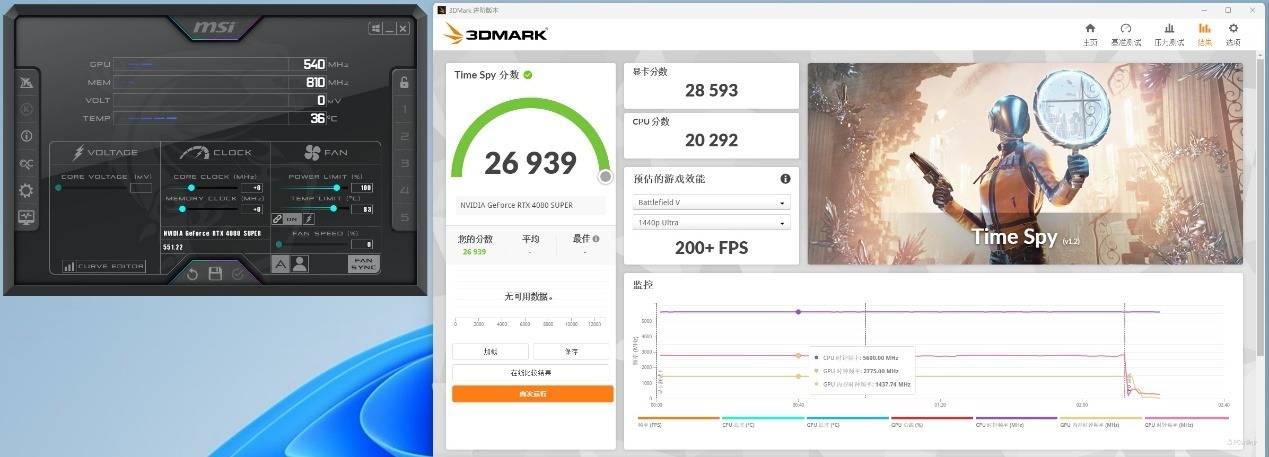
Task: Click the Home icon in 3DMark navigation
Action: pos(1090,34)
